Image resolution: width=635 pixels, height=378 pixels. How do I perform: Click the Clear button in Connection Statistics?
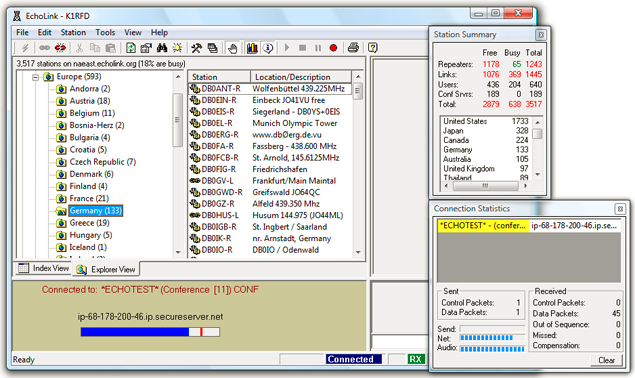point(606,360)
